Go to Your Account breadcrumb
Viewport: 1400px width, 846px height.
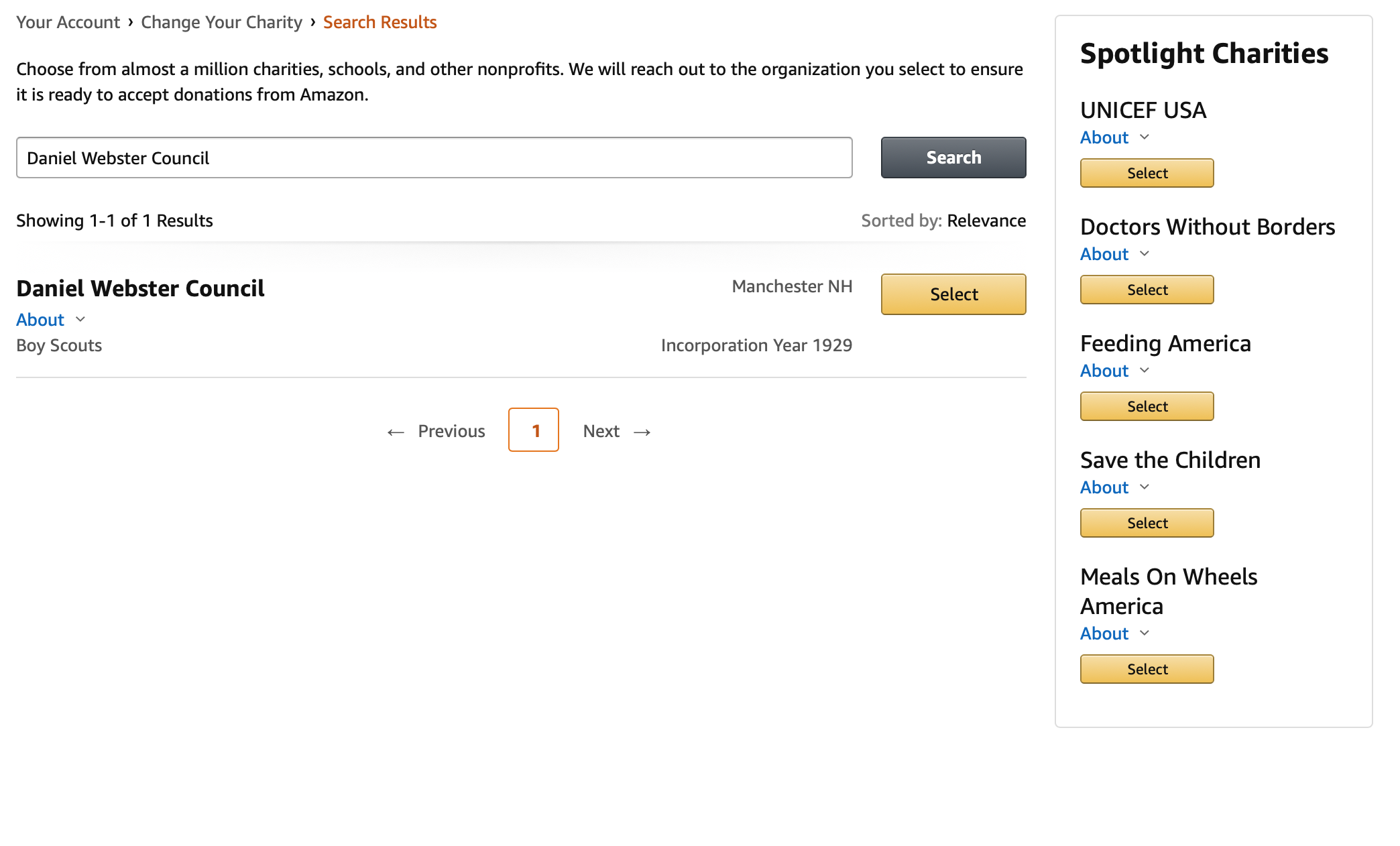[68, 22]
